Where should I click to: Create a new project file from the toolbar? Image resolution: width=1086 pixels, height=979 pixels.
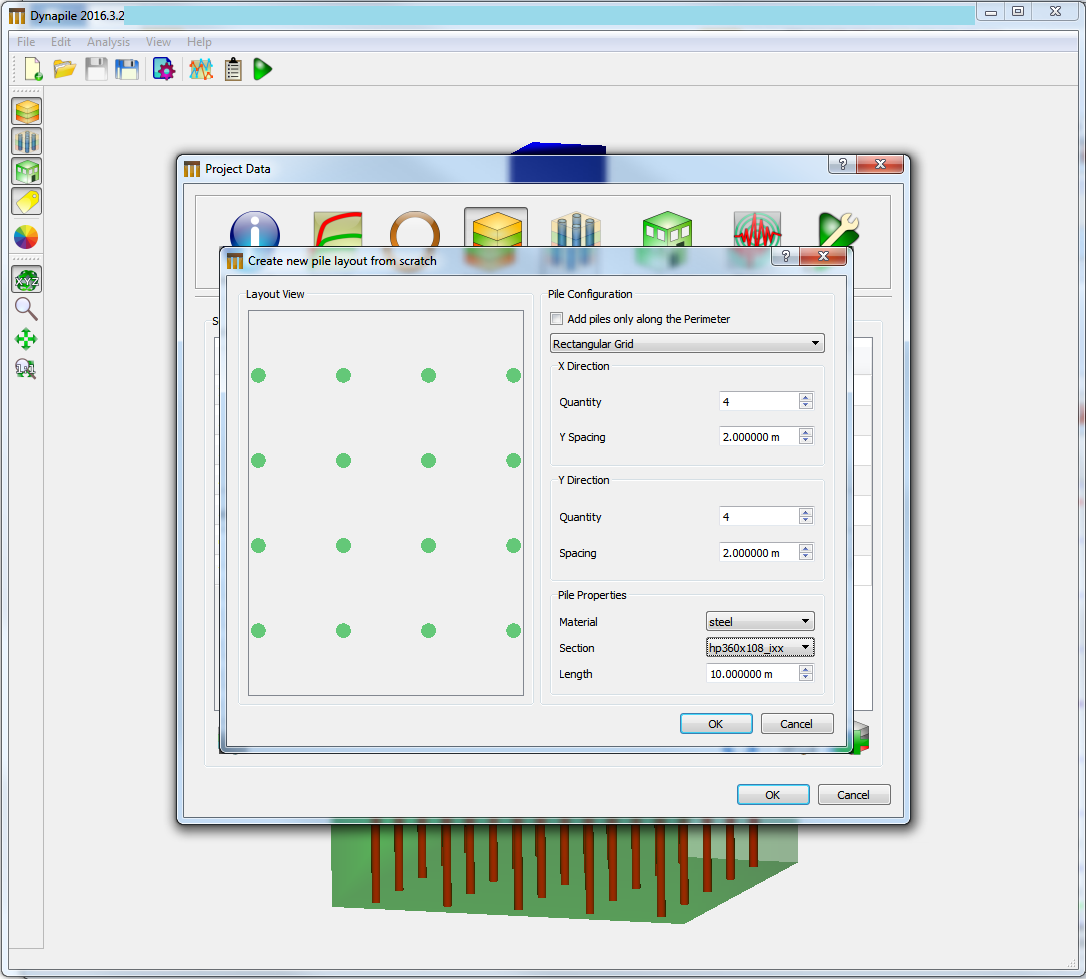[33, 69]
